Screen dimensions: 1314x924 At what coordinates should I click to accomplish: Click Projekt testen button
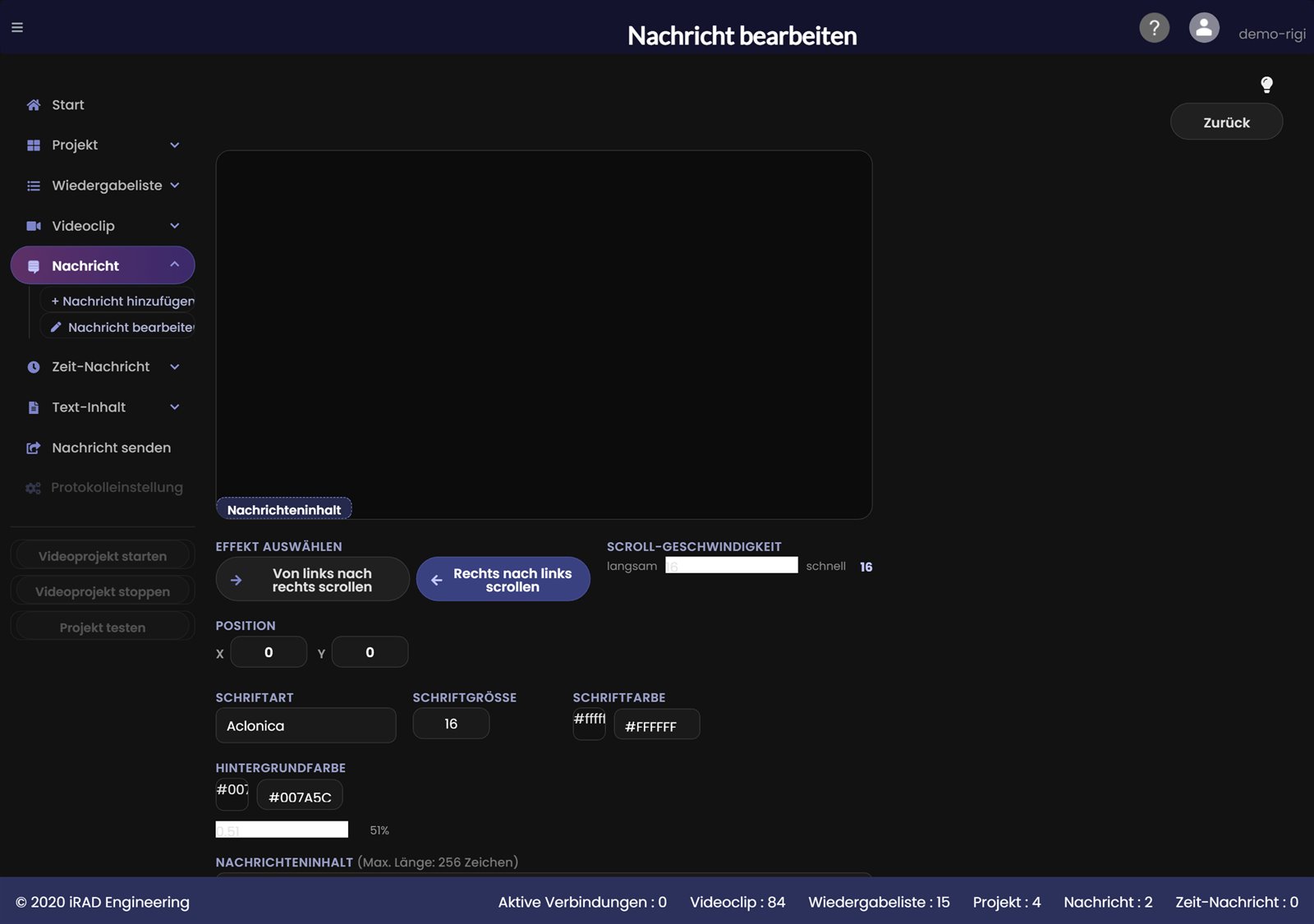[x=103, y=627]
